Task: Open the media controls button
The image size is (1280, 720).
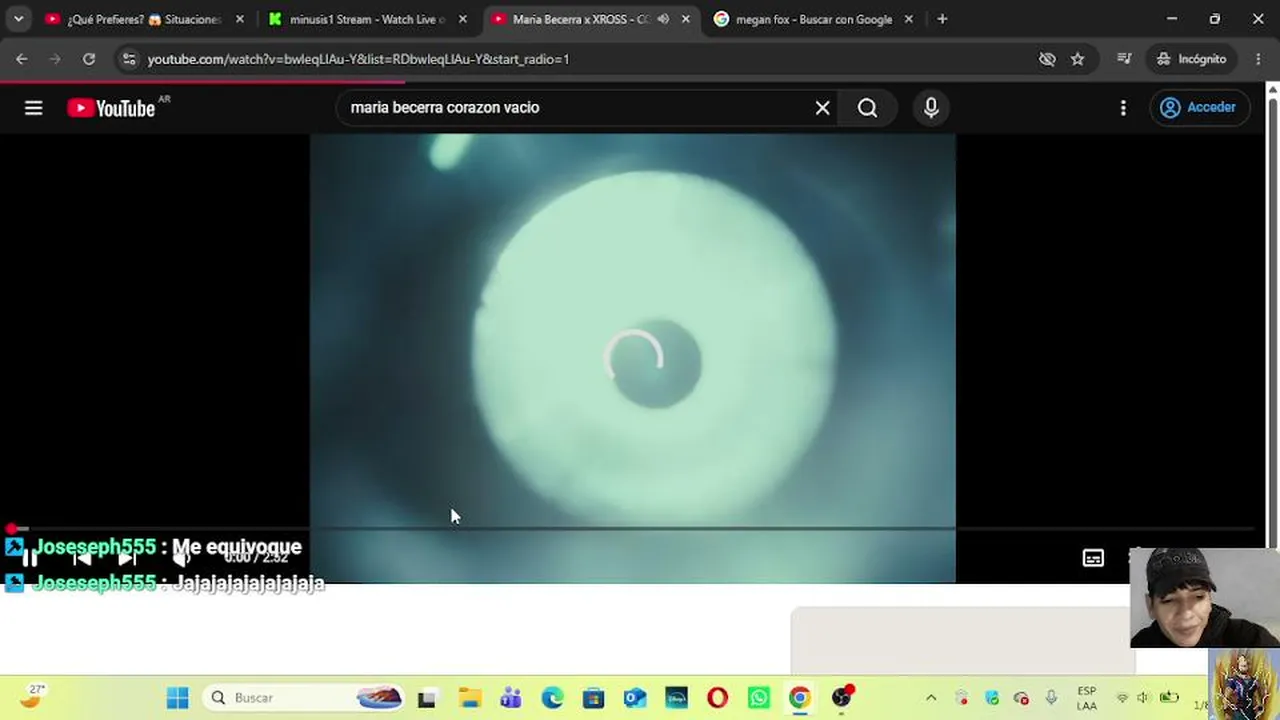Action: click(x=1124, y=59)
